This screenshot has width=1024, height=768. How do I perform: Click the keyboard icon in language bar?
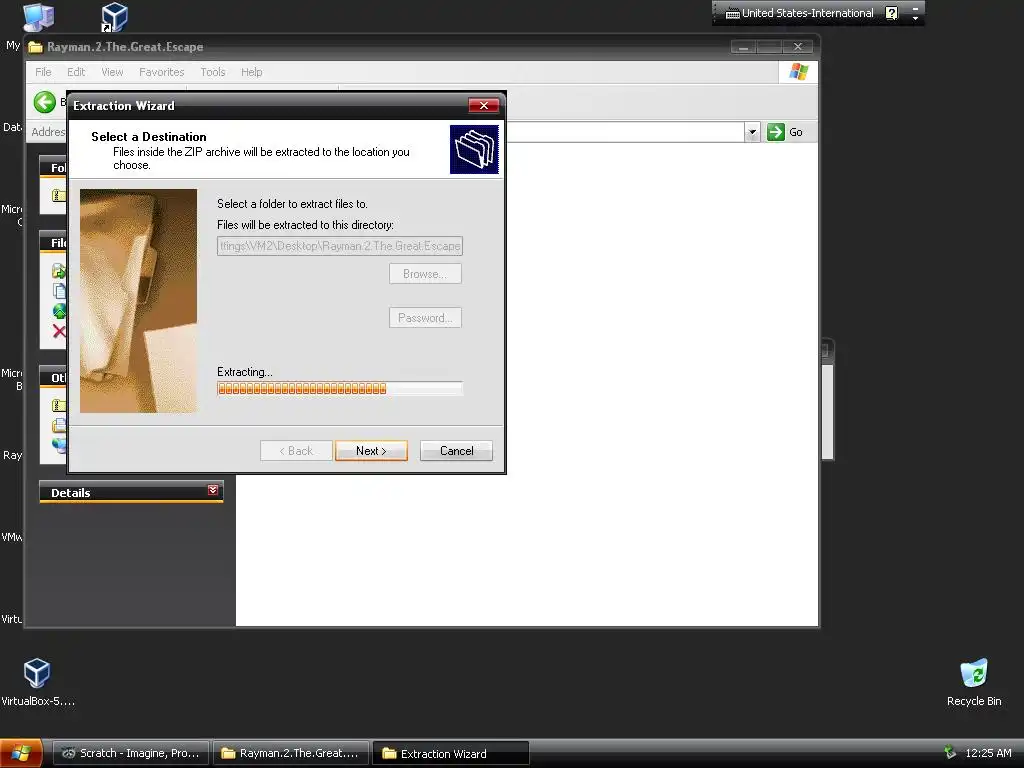click(733, 14)
